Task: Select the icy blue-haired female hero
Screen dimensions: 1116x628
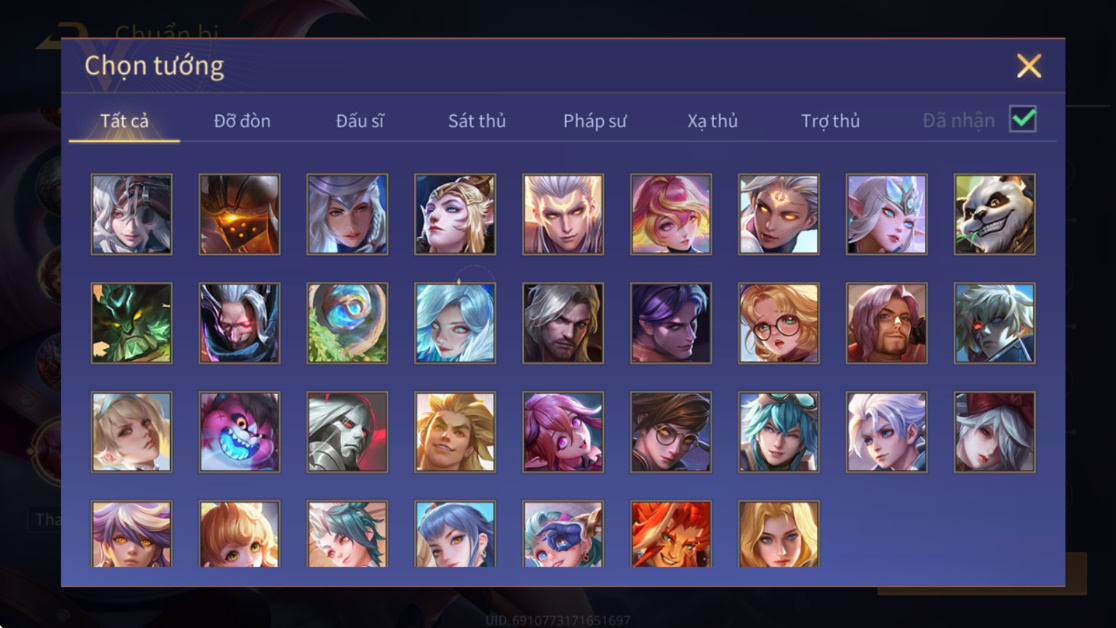Action: click(455, 323)
